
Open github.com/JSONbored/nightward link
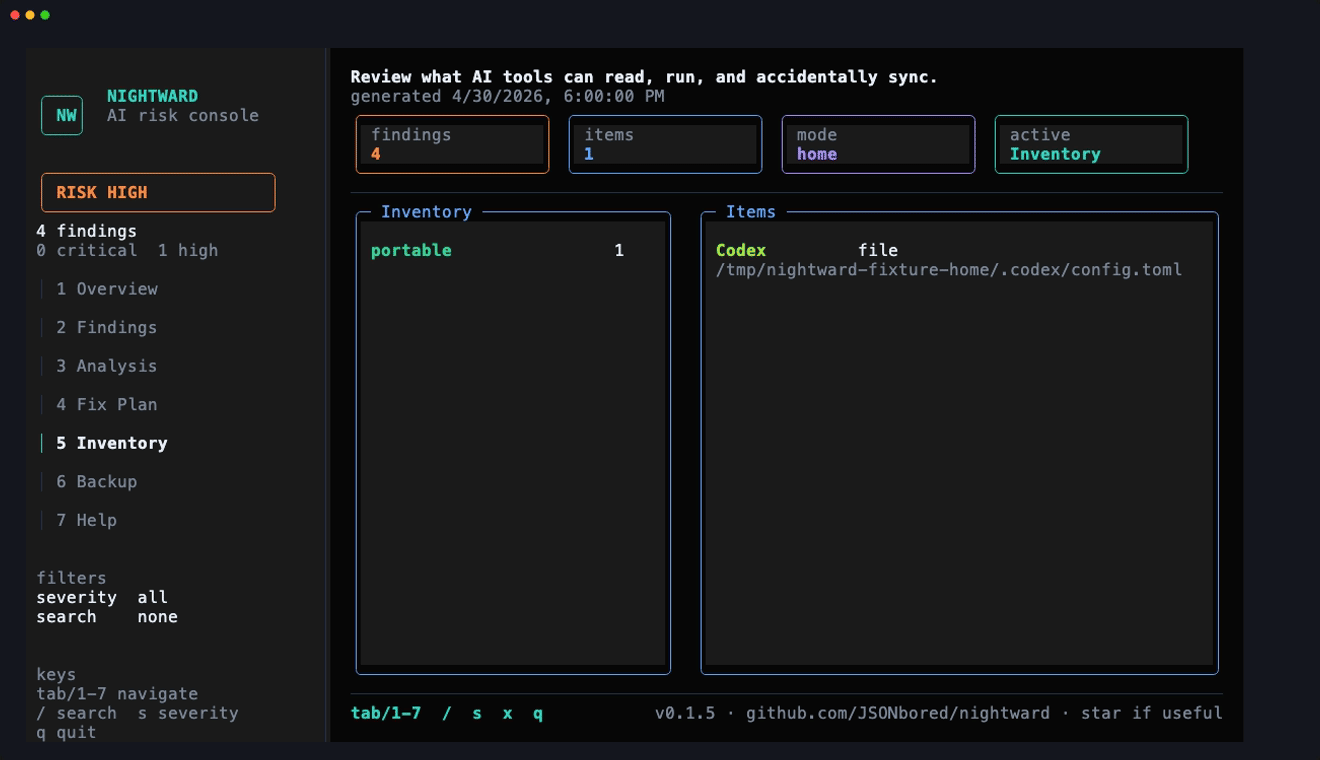[898, 713]
